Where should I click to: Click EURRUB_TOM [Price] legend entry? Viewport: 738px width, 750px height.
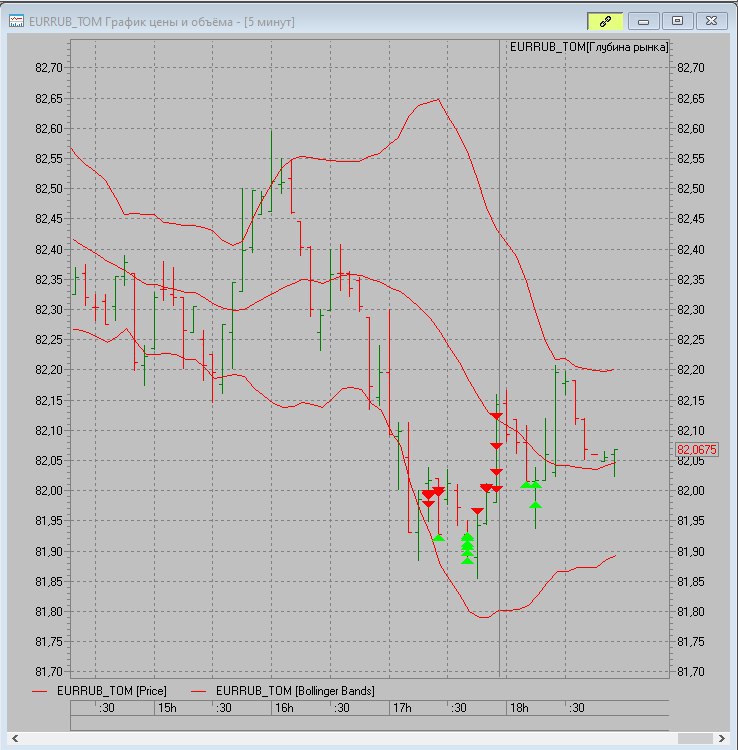[x=111, y=691]
